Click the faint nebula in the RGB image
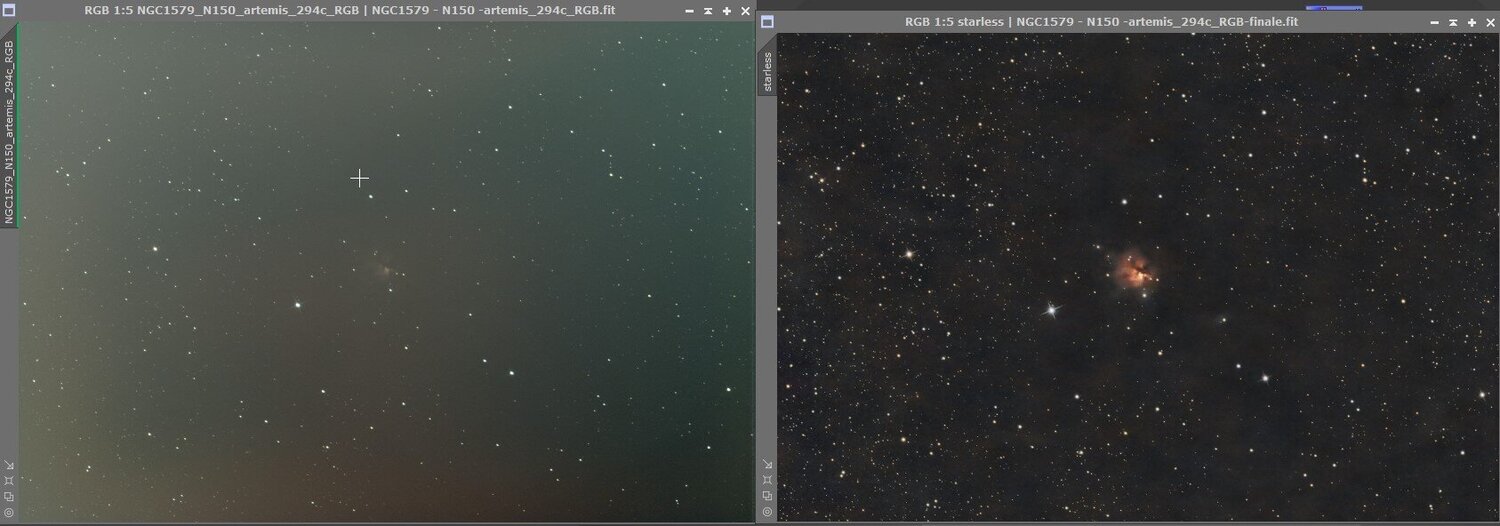Image resolution: width=1500 pixels, height=526 pixels. point(385,269)
